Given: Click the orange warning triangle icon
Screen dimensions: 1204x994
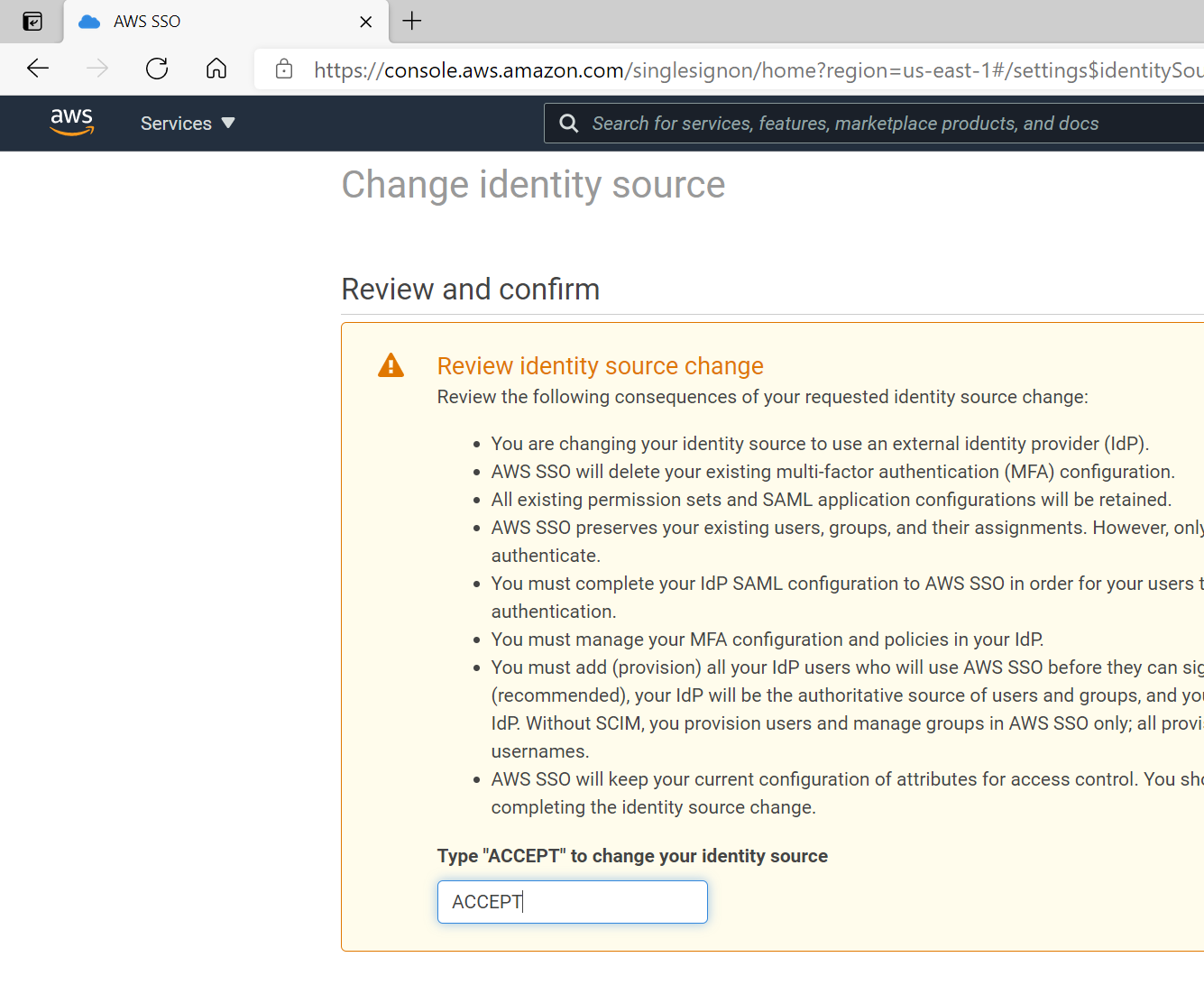Looking at the screenshot, I should point(391,365).
